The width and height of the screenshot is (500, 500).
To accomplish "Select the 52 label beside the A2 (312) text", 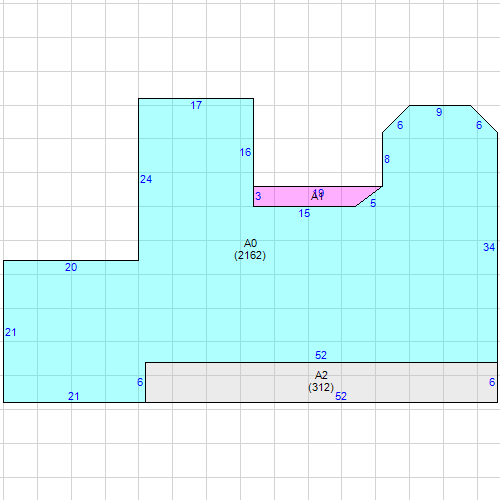I will (x=341, y=396).
